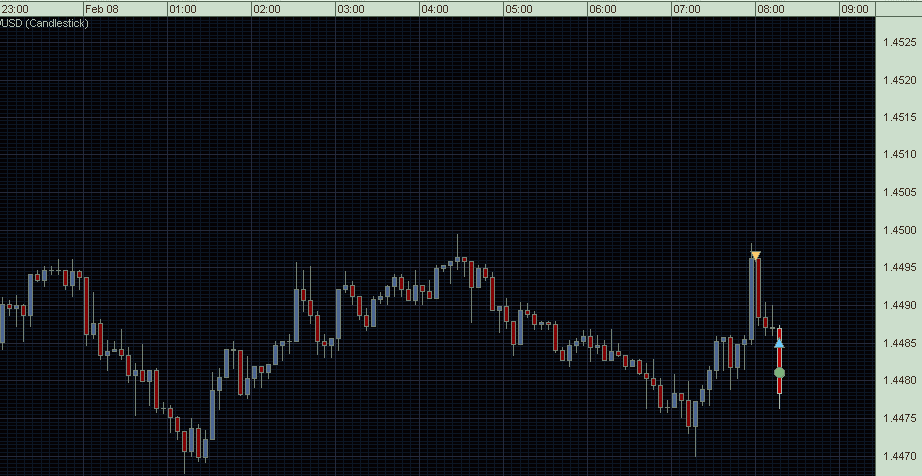Click the green circle marker on last candle
Viewport: 922px width, 476px height.
(x=780, y=373)
